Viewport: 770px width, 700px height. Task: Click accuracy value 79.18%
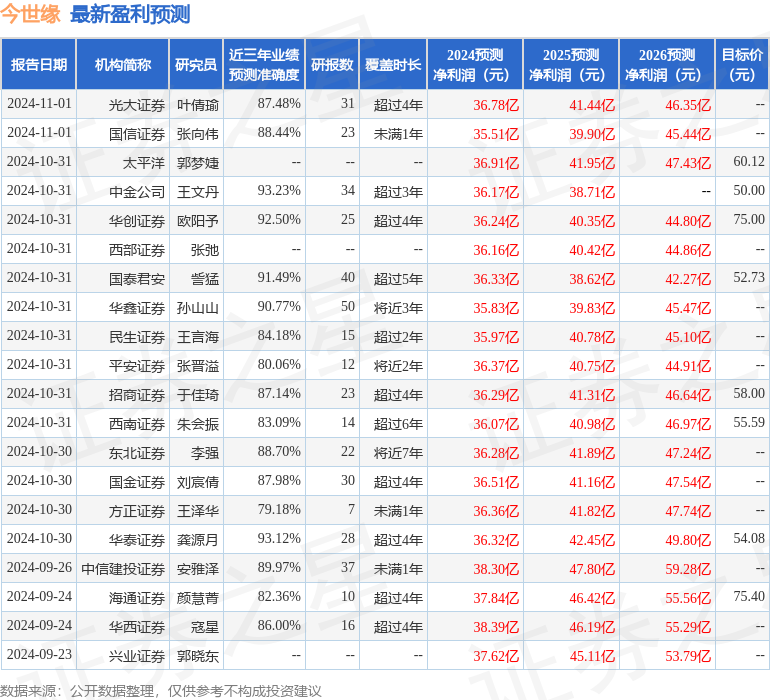coord(279,509)
